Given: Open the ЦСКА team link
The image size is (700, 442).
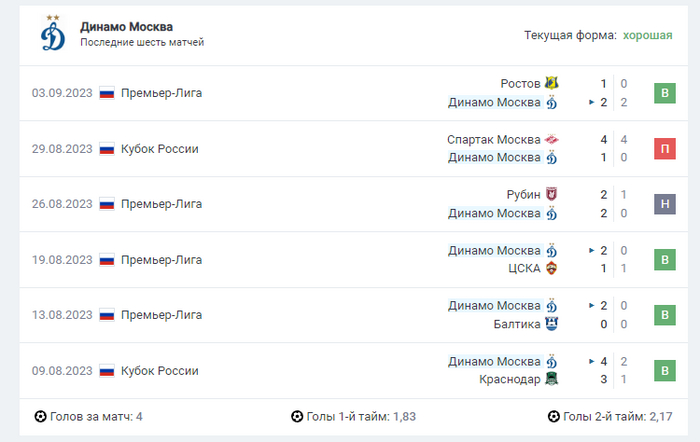Looking at the screenshot, I should coord(524,268).
